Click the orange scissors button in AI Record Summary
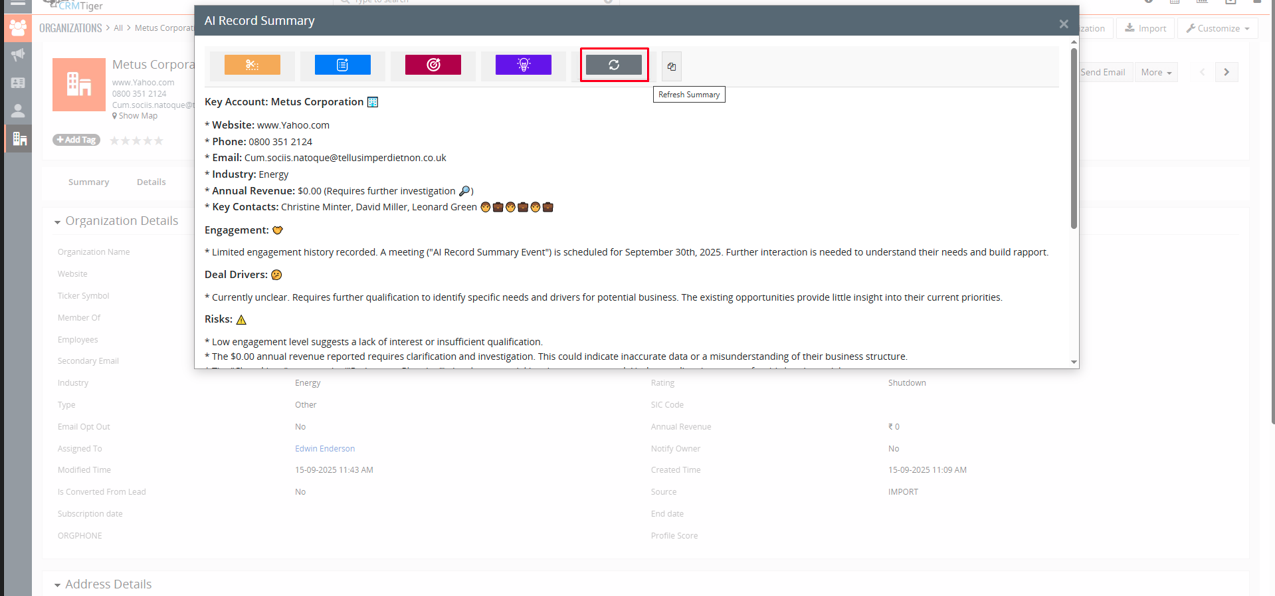Screen dimensions: 1275x596 coord(252,65)
